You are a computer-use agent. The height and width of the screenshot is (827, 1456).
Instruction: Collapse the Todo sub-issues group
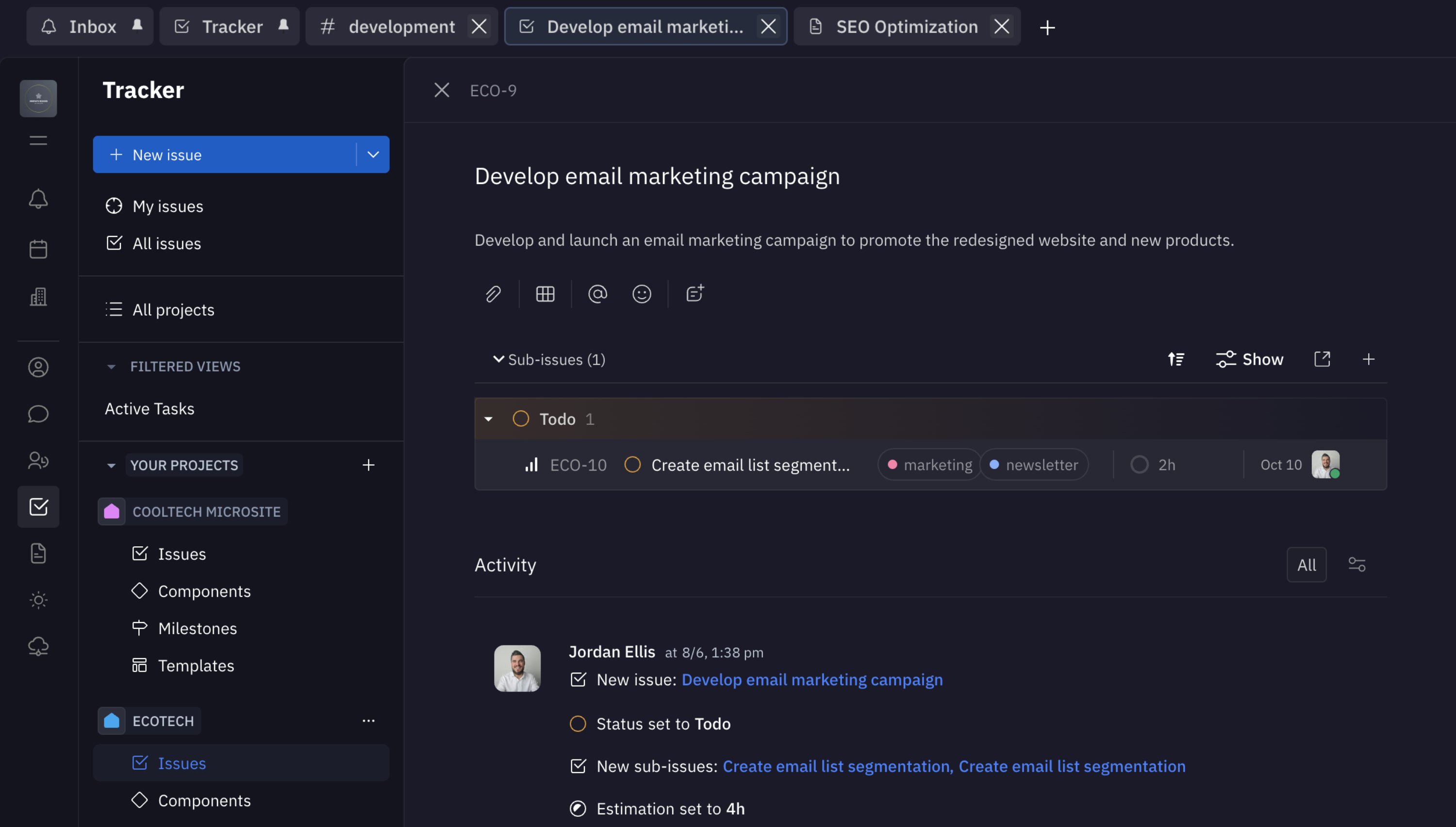[x=488, y=419]
